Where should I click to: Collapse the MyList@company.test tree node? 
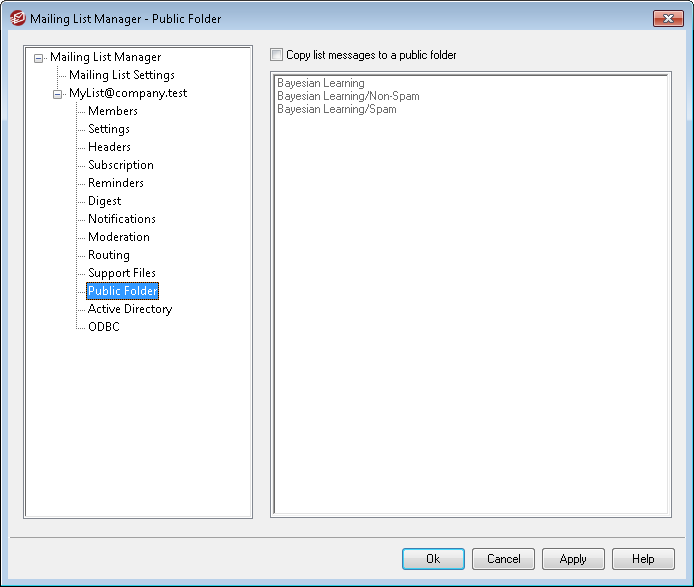click(x=58, y=94)
